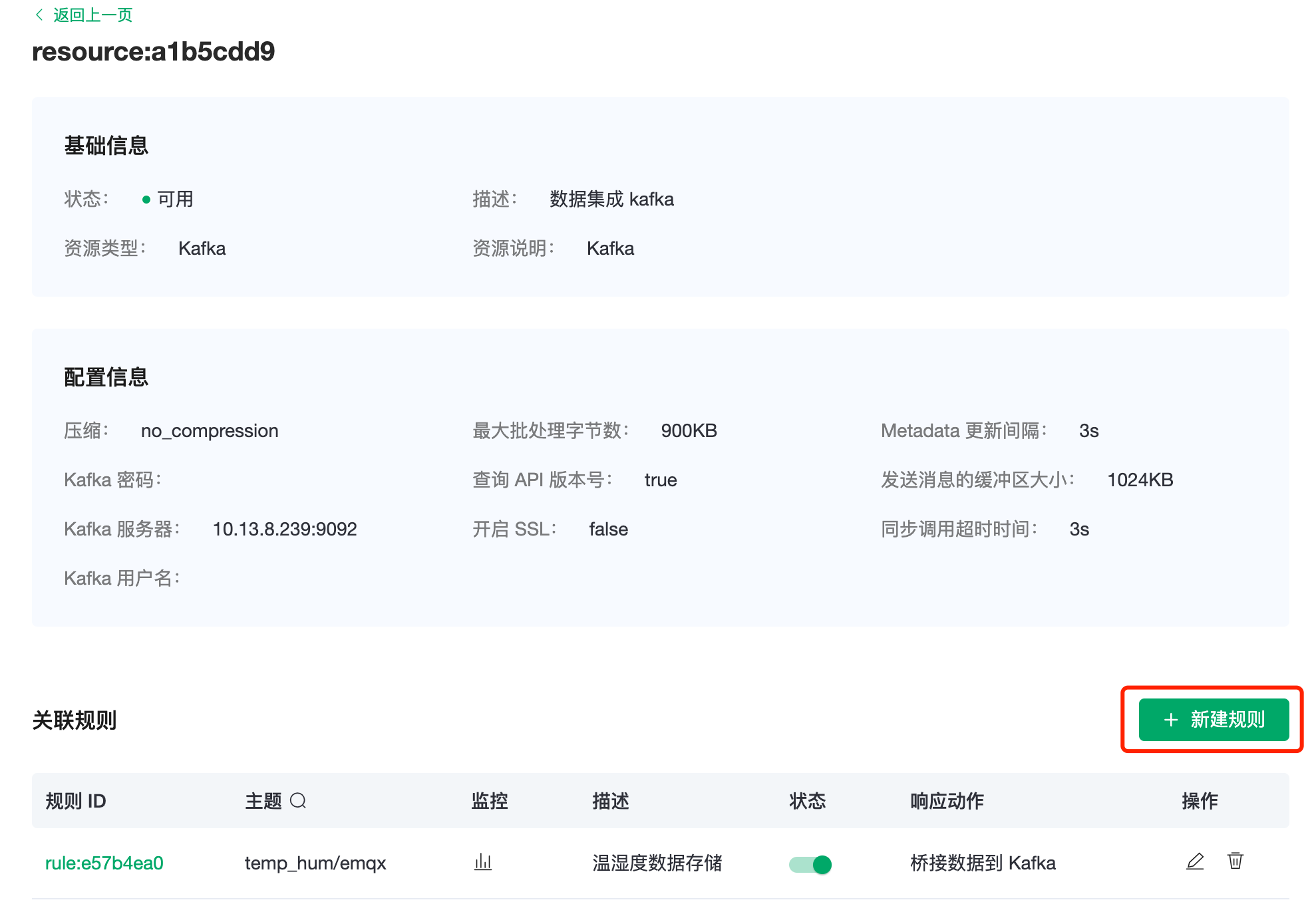The image size is (1316, 922).
Task: Click the 规则 ID column header
Action: click(76, 801)
